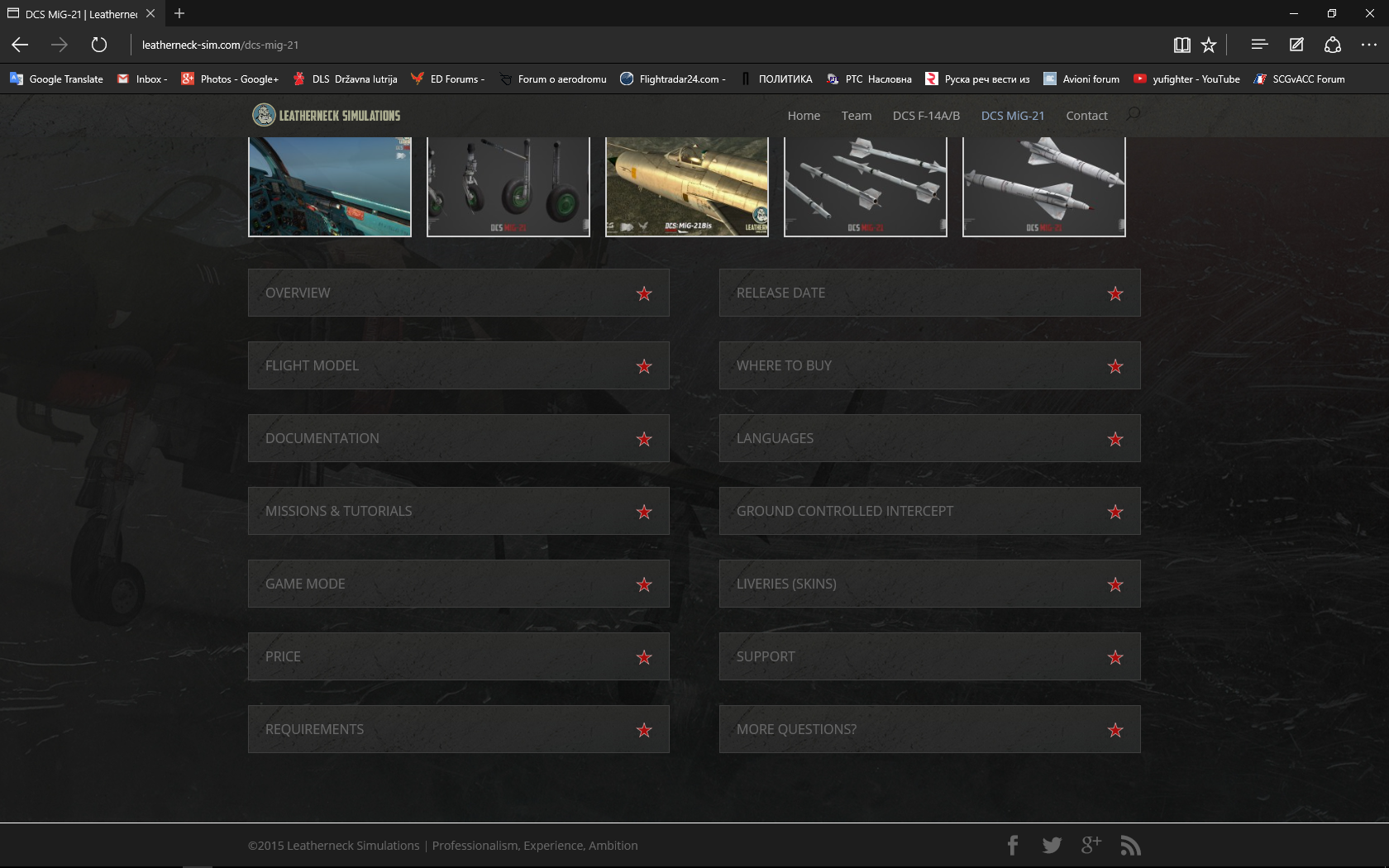Open browser reading view icon
The height and width of the screenshot is (868, 1389).
click(1181, 45)
